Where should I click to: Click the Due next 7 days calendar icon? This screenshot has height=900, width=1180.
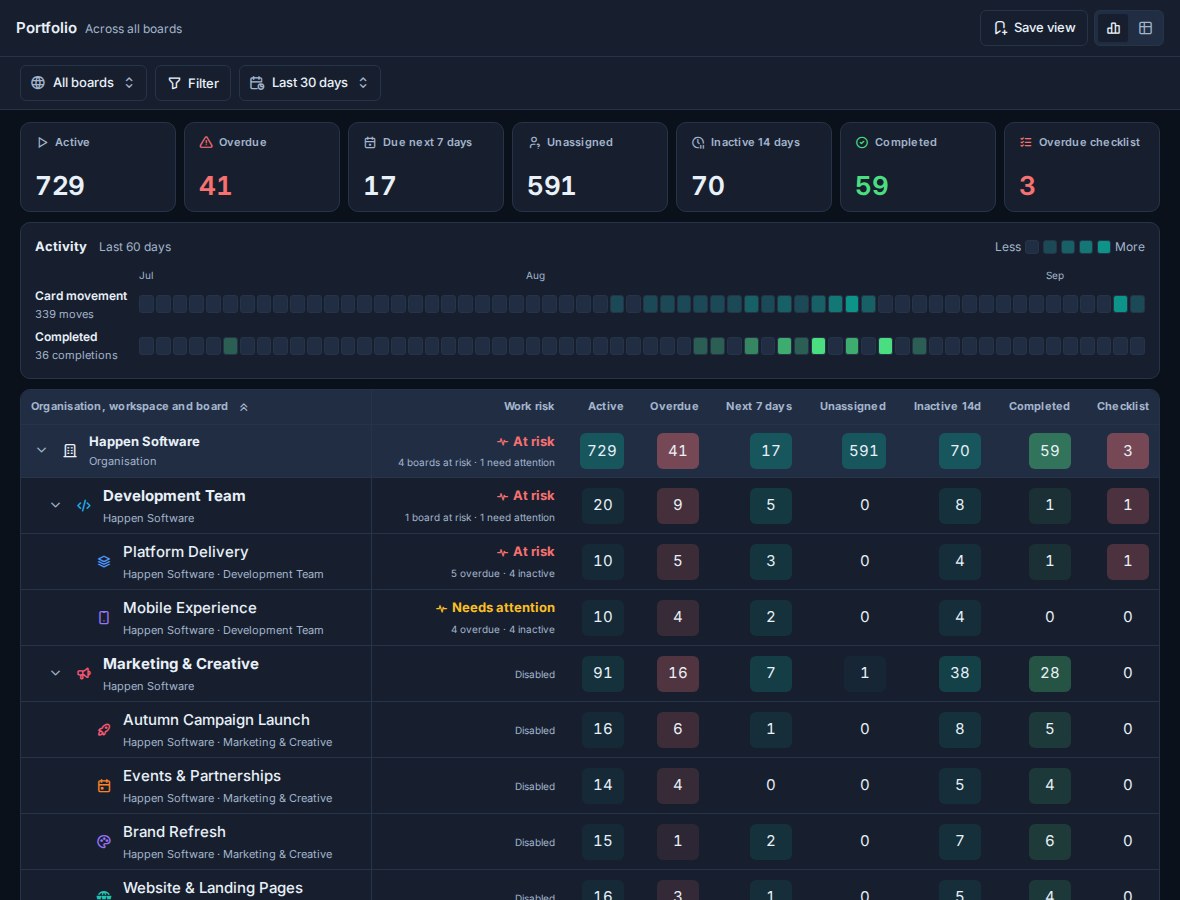pyautogui.click(x=370, y=142)
